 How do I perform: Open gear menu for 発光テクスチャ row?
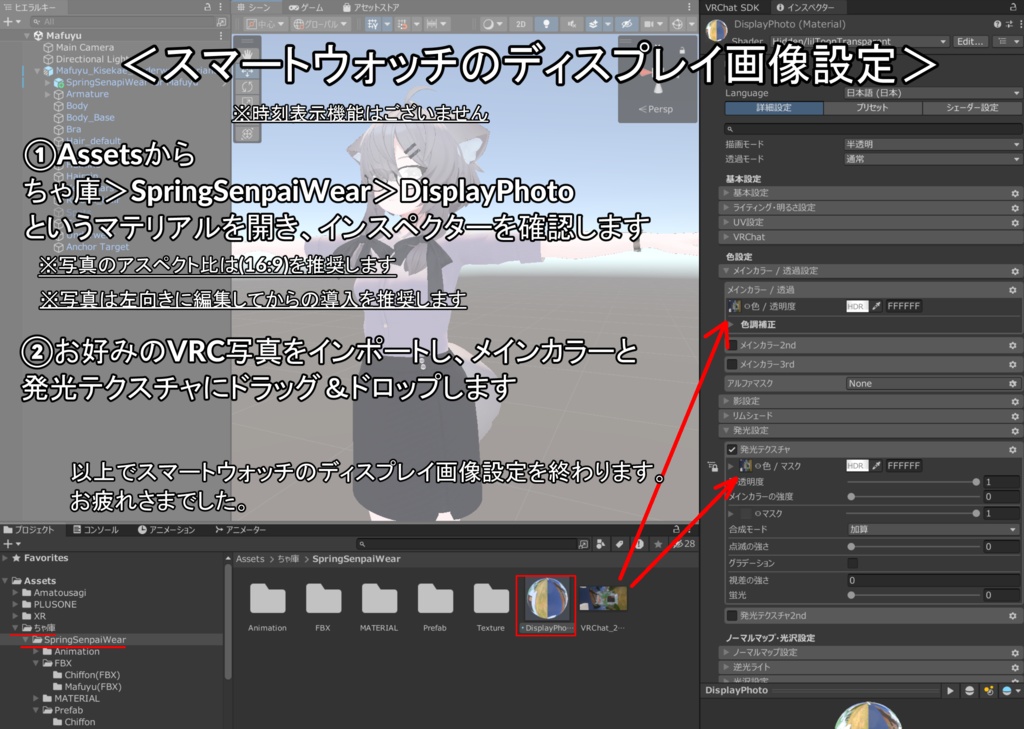[1012, 449]
